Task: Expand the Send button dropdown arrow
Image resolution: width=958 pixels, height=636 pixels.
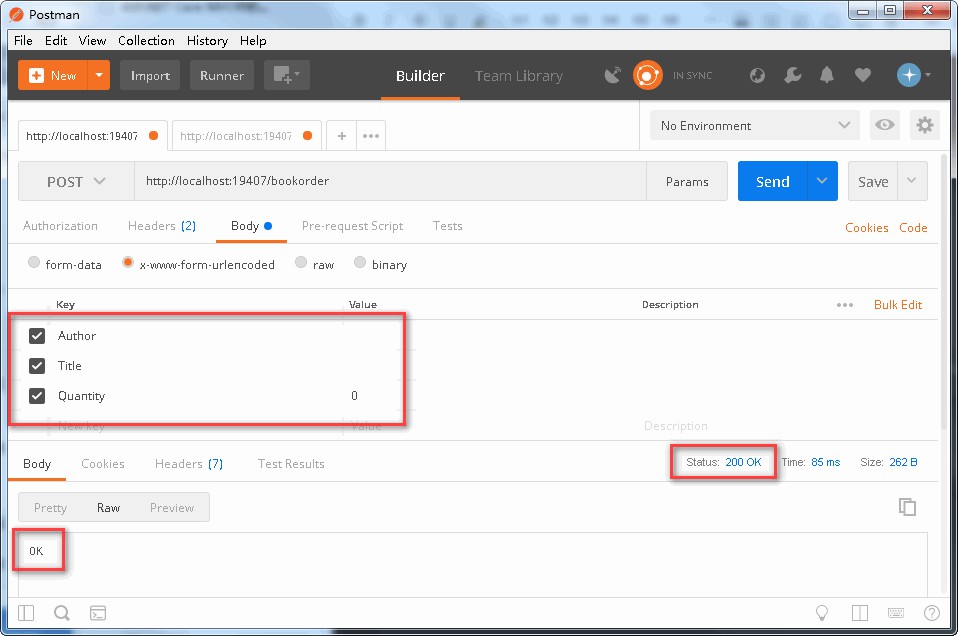Action: point(822,181)
